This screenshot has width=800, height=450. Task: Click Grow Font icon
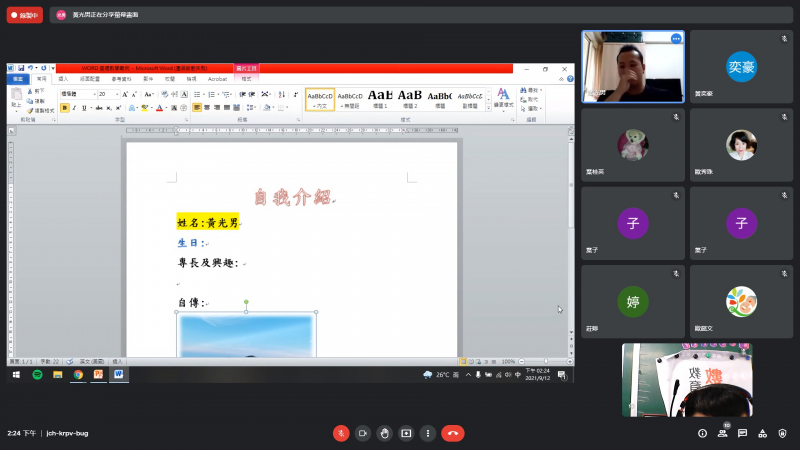(125, 94)
